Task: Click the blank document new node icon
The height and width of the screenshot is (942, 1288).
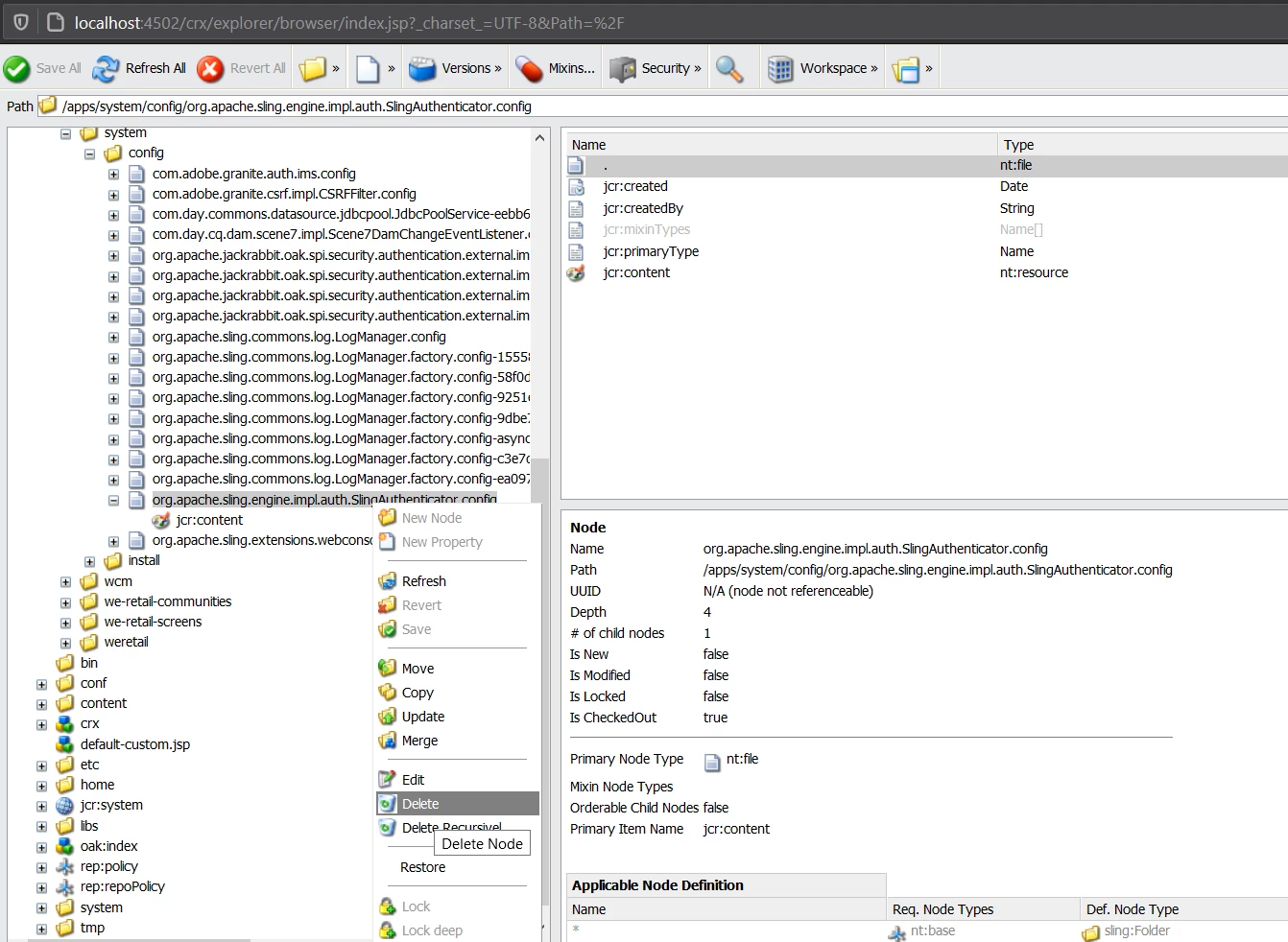Action: click(368, 68)
